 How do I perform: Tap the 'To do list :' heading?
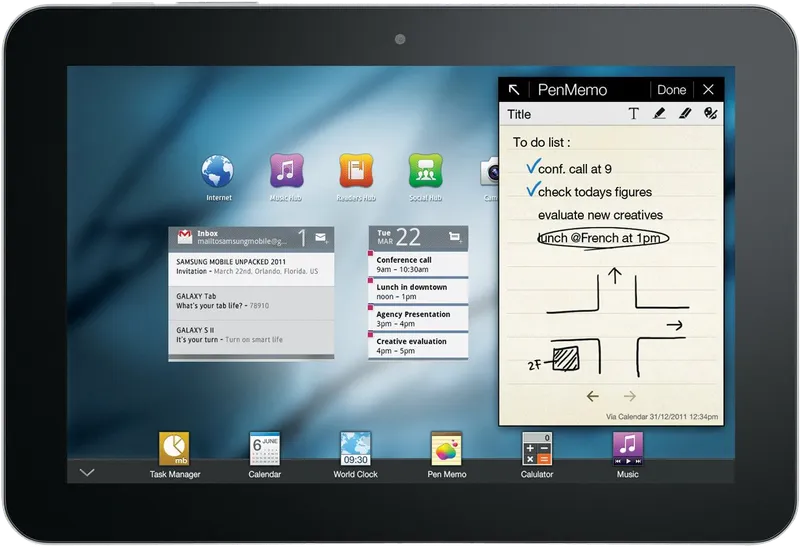(x=542, y=142)
